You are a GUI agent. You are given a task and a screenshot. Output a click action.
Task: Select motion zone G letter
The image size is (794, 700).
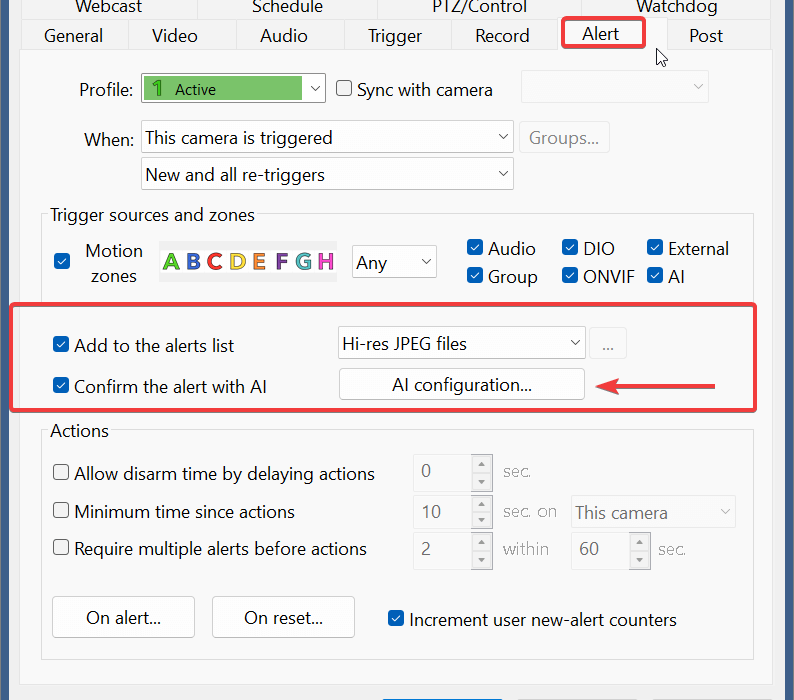point(303,262)
